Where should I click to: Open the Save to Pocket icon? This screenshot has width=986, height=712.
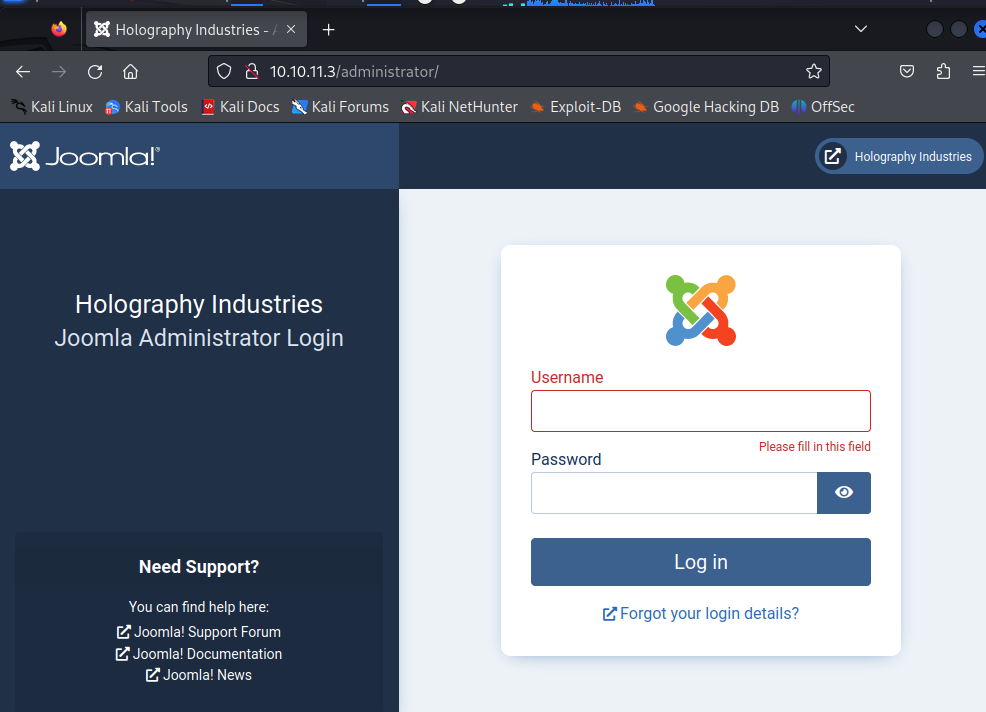point(907,71)
